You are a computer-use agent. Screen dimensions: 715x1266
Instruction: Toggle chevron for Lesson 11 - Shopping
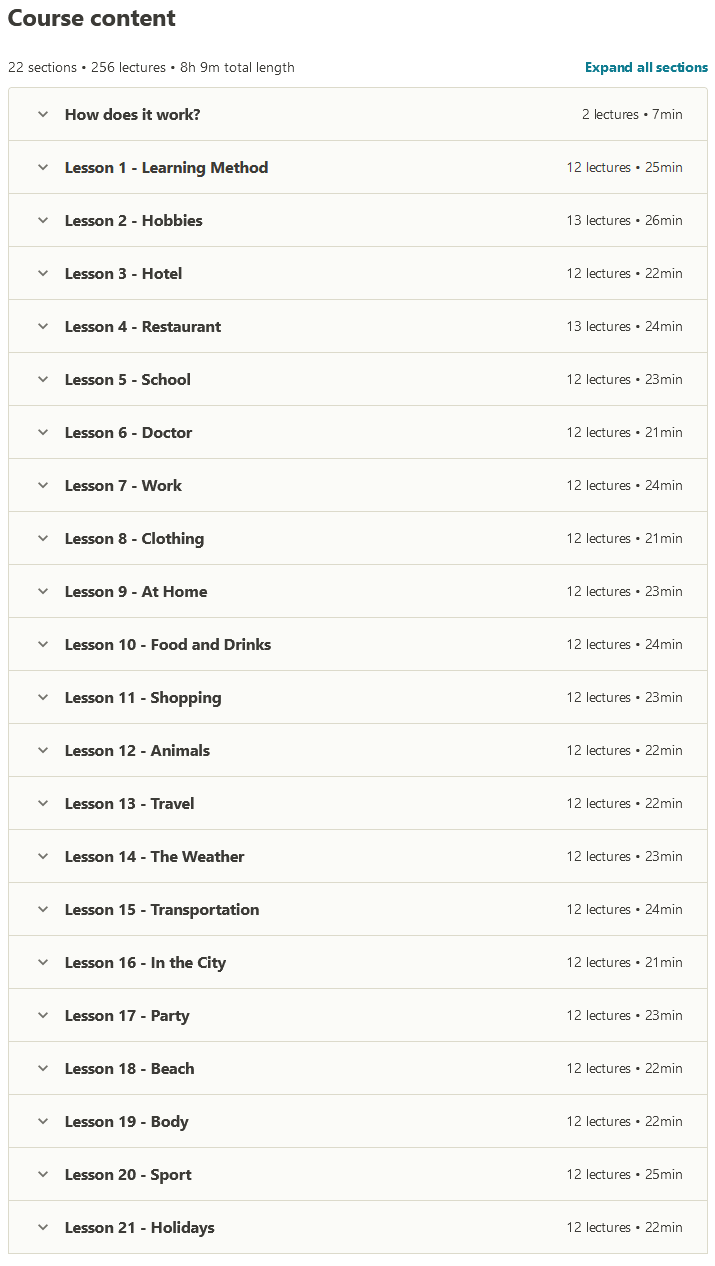click(43, 697)
